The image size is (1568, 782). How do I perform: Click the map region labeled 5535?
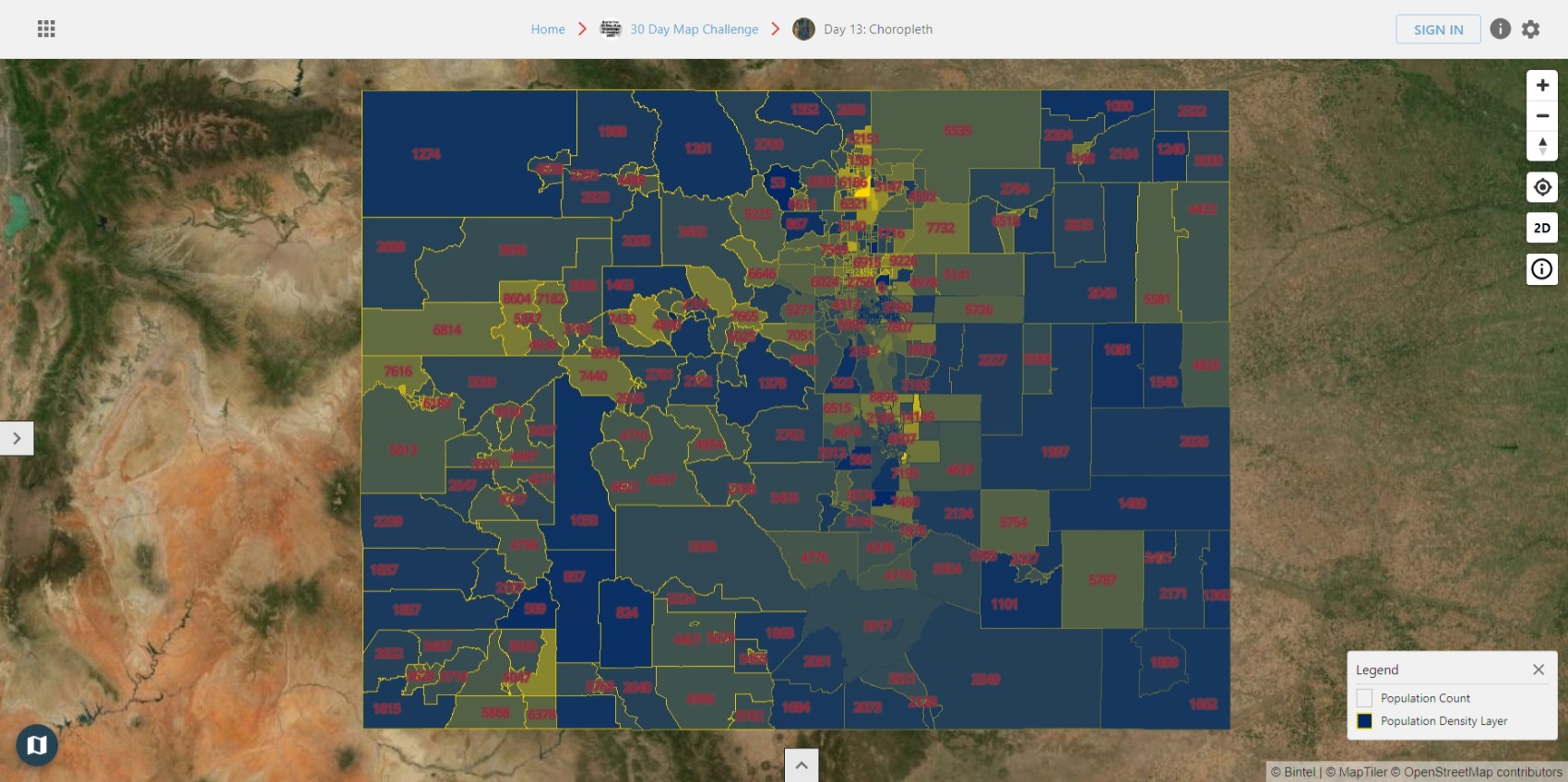click(958, 131)
